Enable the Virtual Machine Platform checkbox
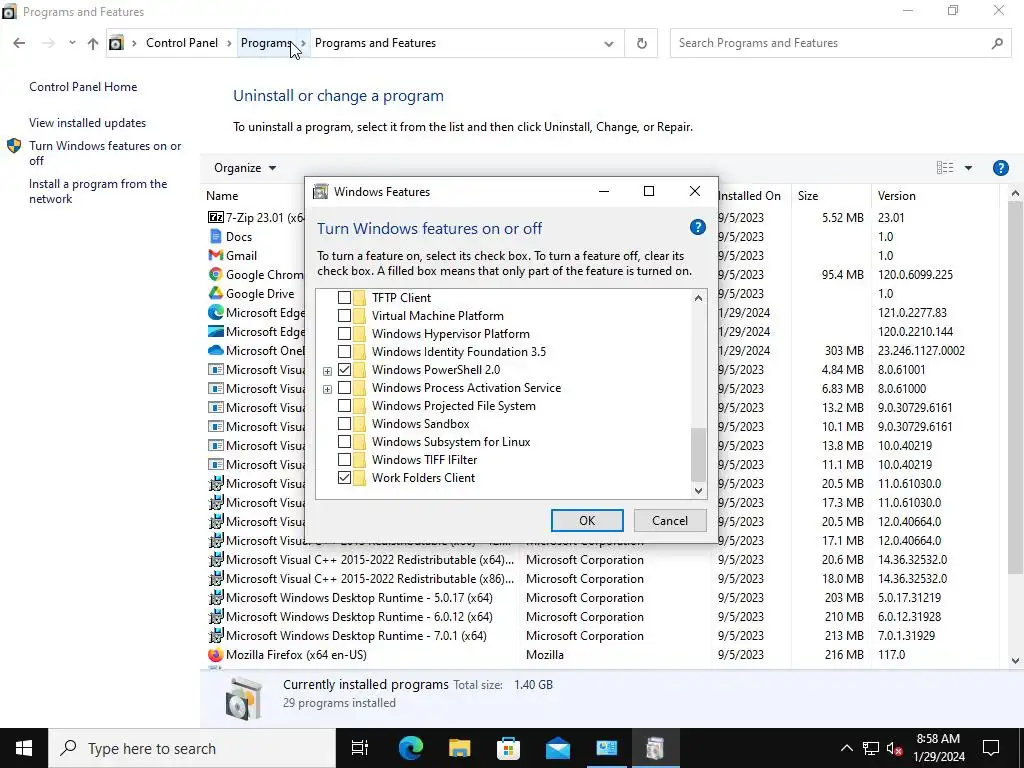The image size is (1024, 768). pyautogui.click(x=344, y=315)
